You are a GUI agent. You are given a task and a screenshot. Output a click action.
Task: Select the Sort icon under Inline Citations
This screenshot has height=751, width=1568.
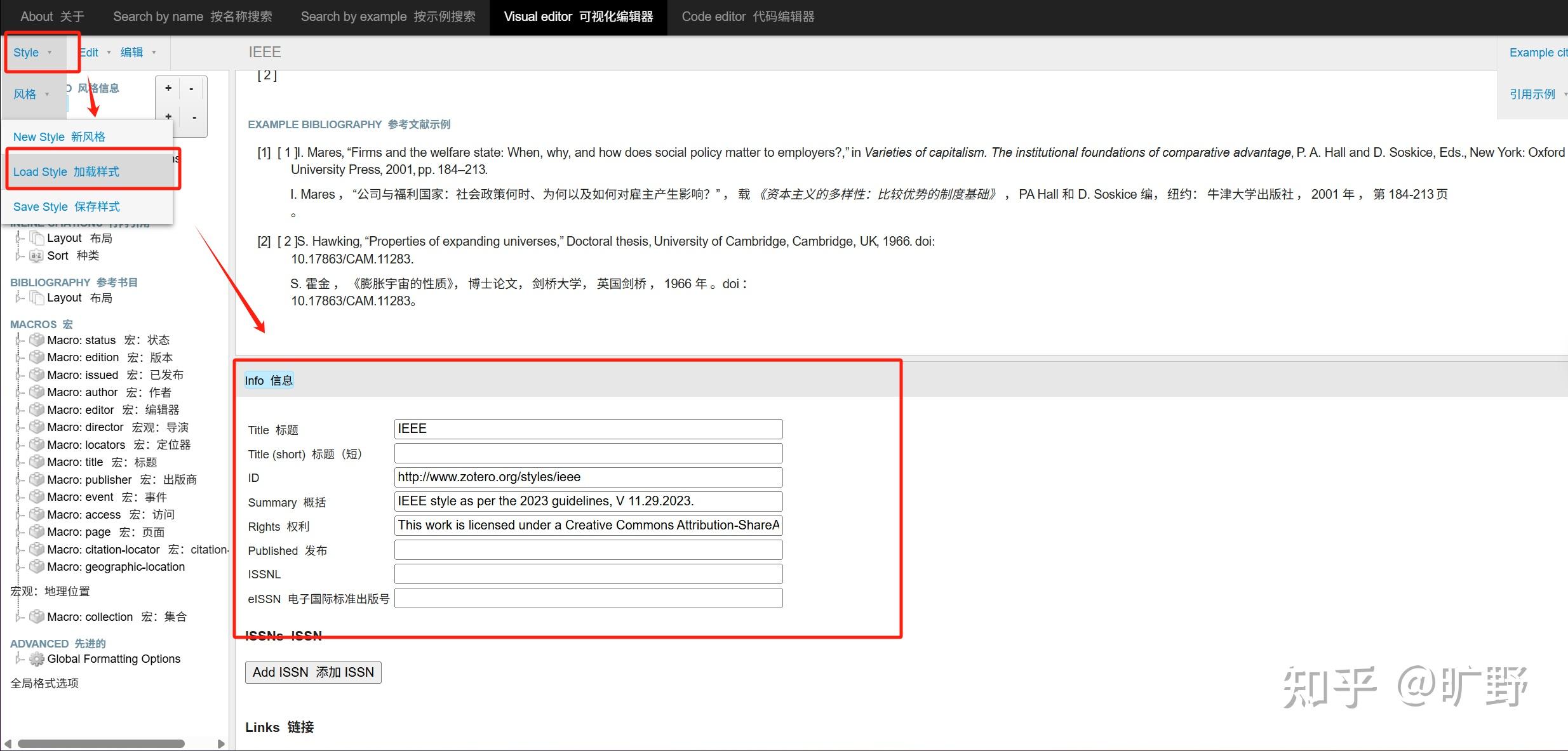pyautogui.click(x=36, y=256)
